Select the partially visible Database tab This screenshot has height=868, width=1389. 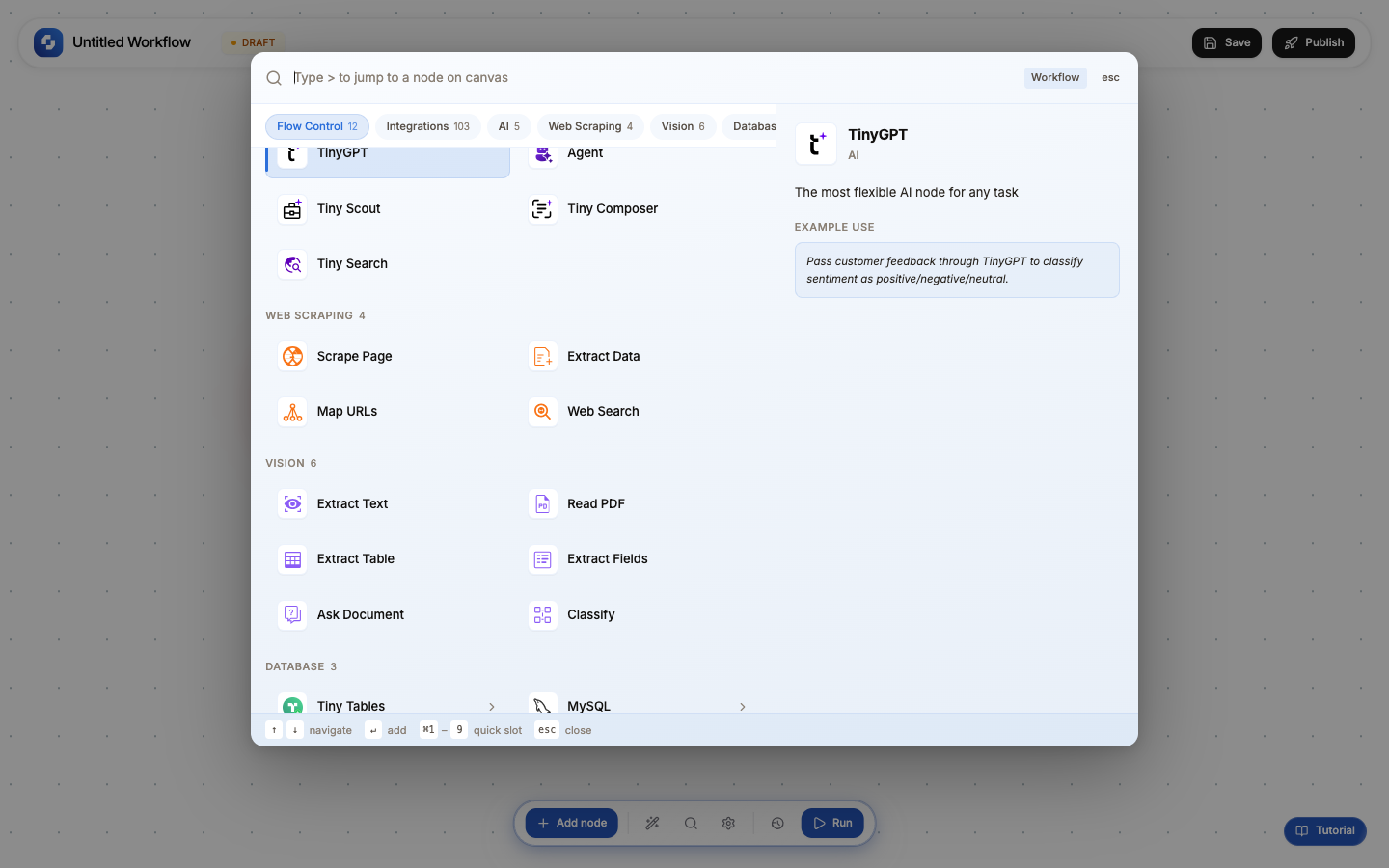click(749, 126)
